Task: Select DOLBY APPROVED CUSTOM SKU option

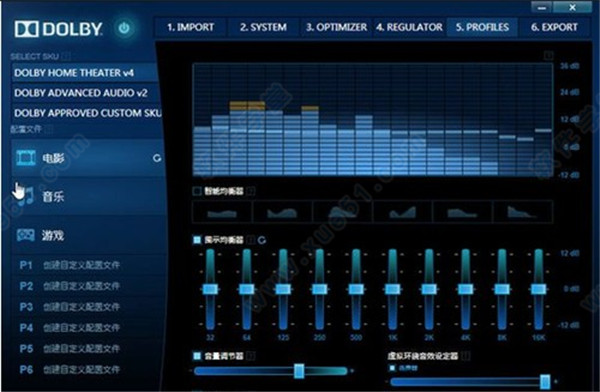Action: (x=87, y=113)
